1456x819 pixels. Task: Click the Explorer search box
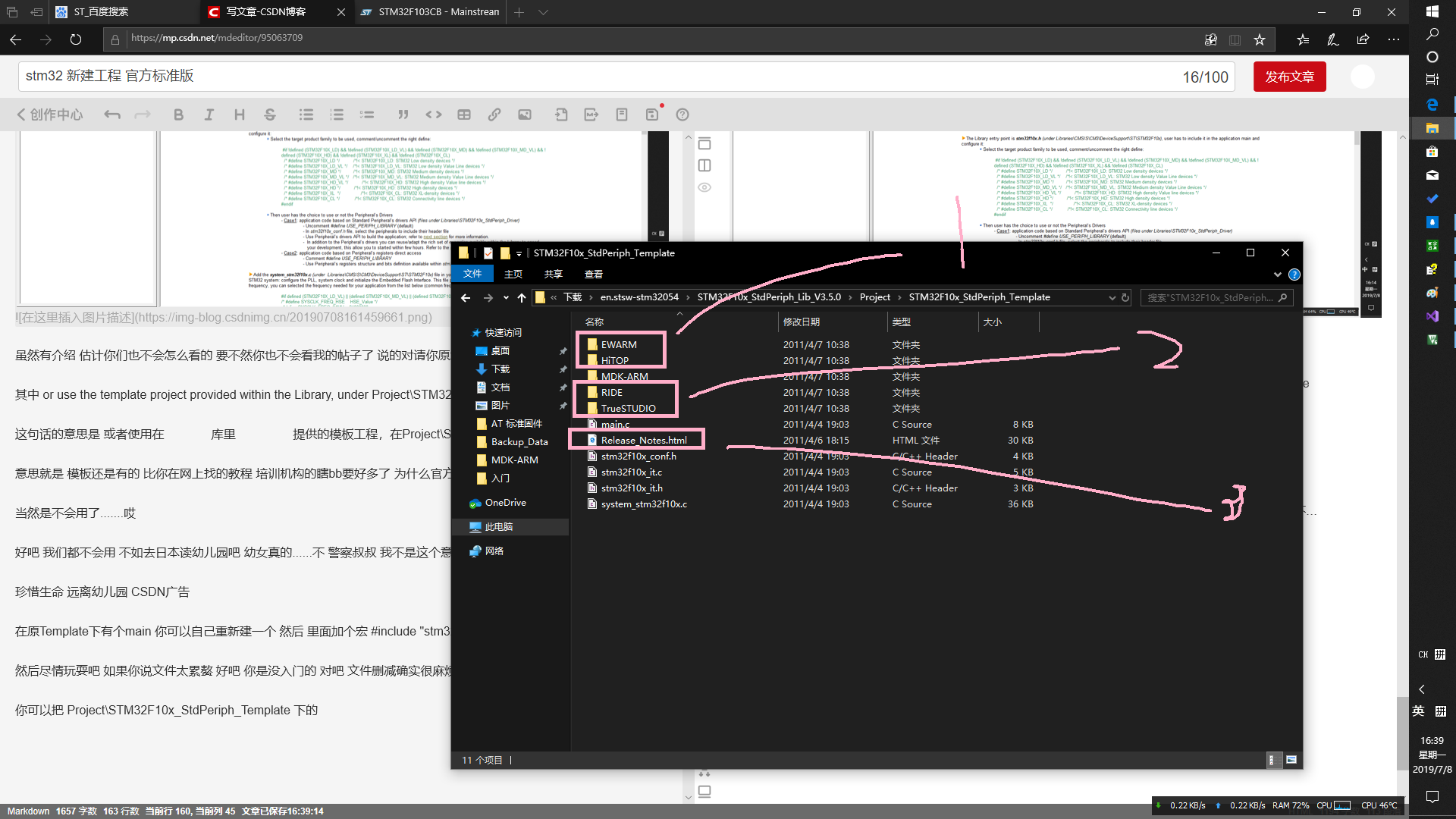pyautogui.click(x=1216, y=298)
